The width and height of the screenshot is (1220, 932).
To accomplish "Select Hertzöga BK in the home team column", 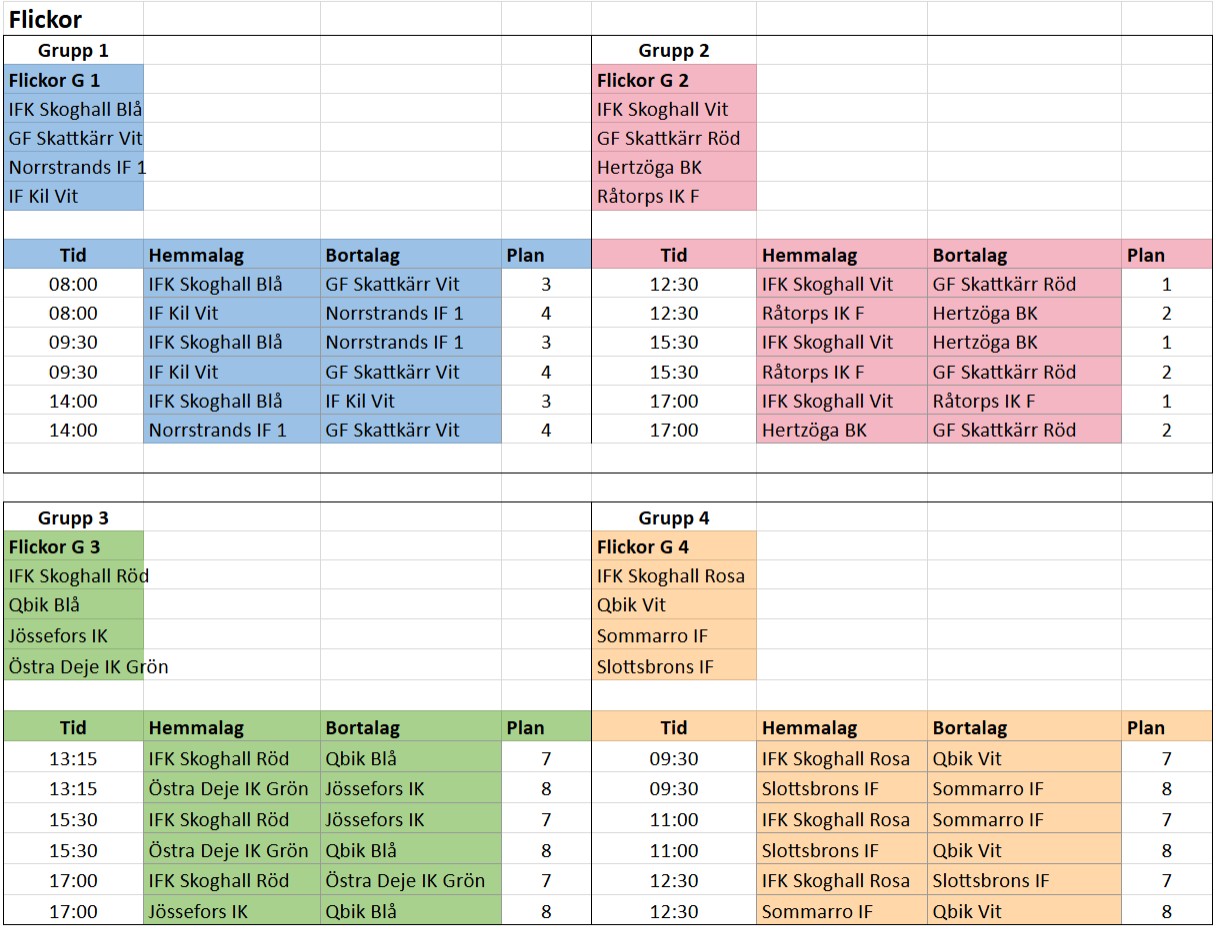I will 815,430.
